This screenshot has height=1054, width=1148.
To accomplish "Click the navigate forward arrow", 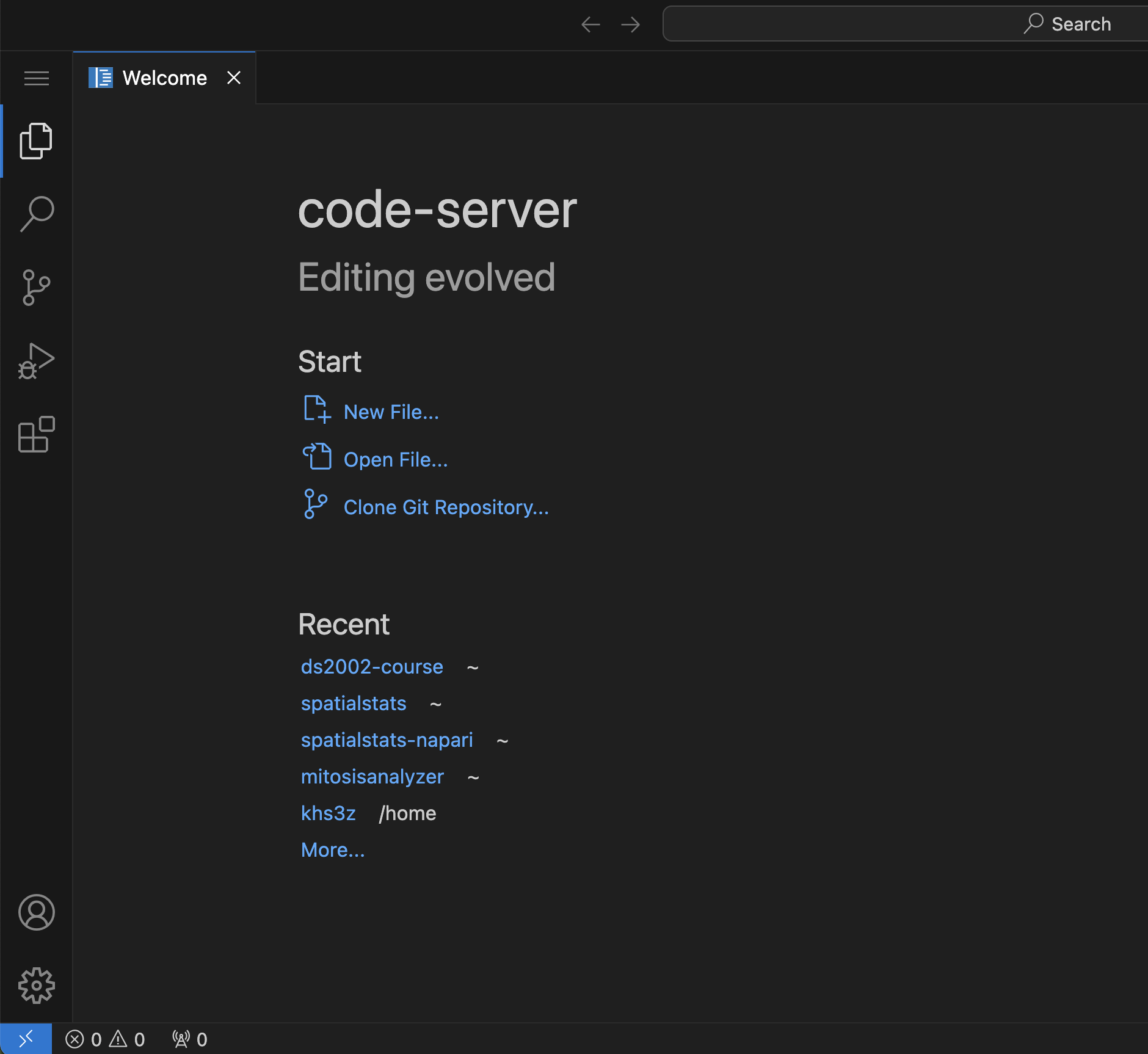I will point(630,24).
